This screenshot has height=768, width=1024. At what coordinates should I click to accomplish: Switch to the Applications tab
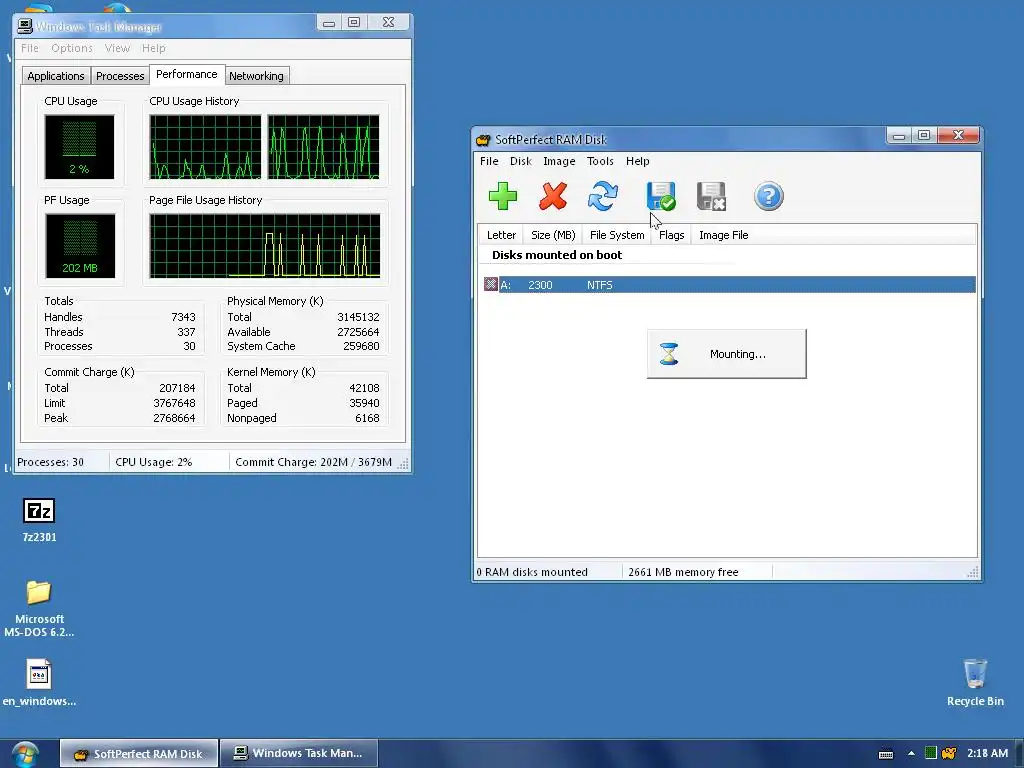click(56, 76)
